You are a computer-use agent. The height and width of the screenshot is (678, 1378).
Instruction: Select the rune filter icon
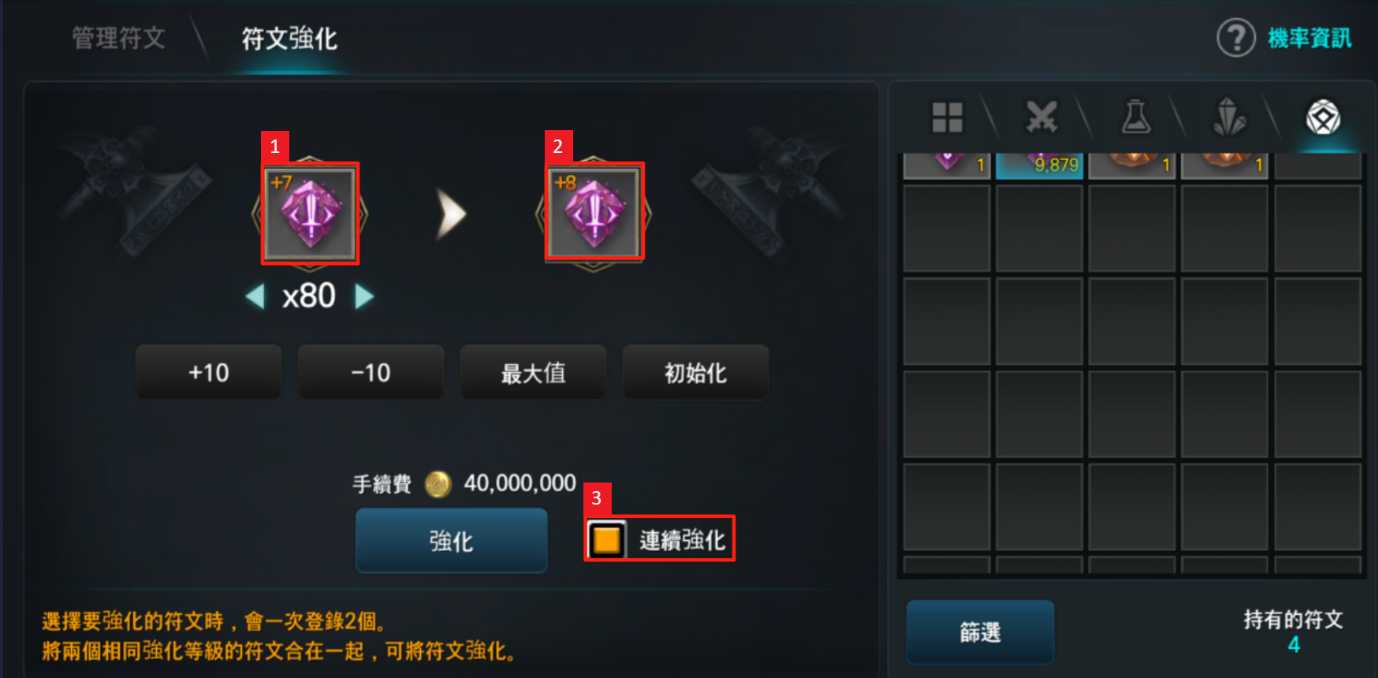[x=1323, y=117]
